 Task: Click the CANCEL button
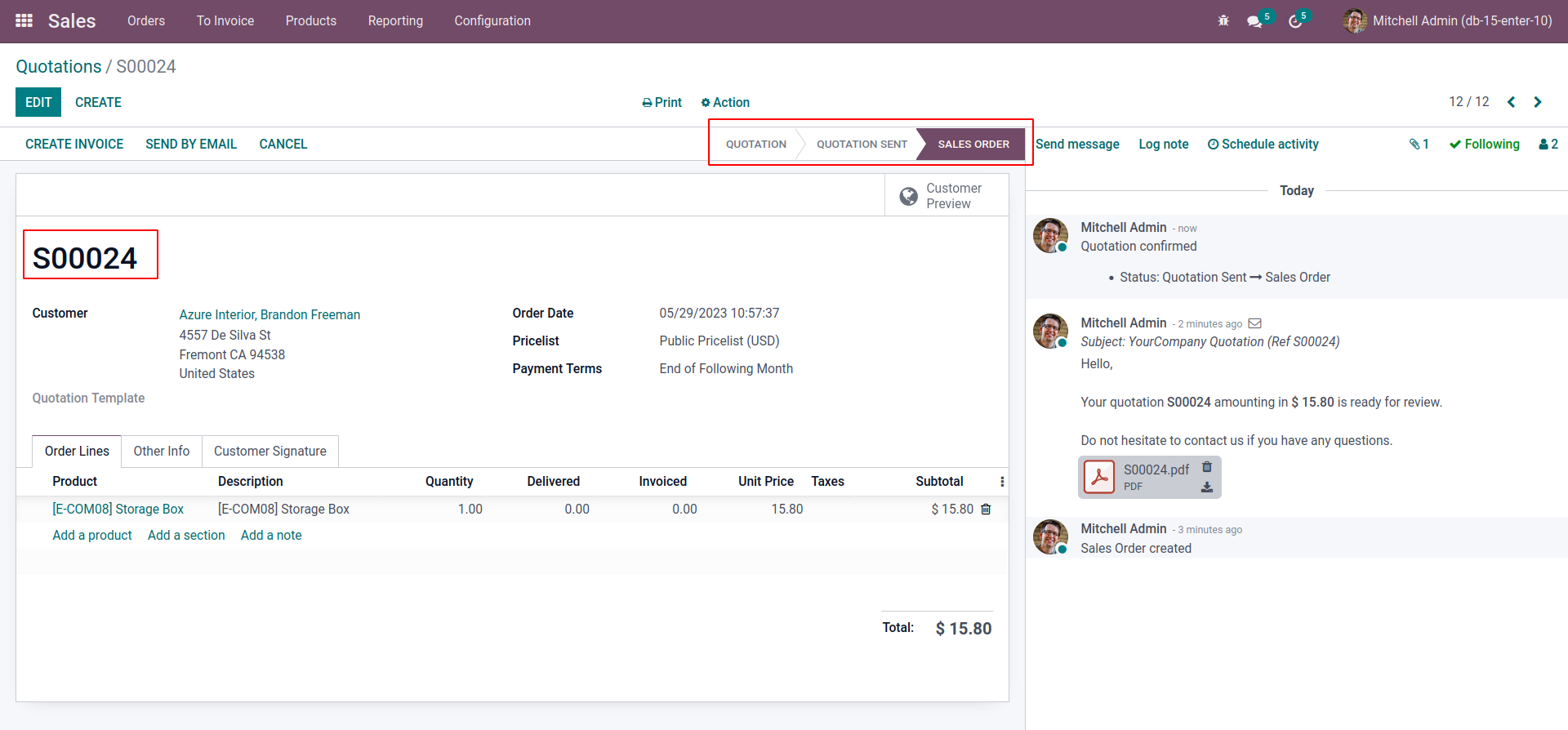tap(283, 145)
